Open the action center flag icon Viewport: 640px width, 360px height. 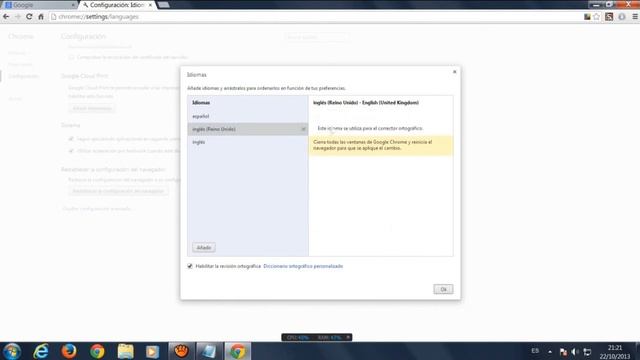[563, 351]
